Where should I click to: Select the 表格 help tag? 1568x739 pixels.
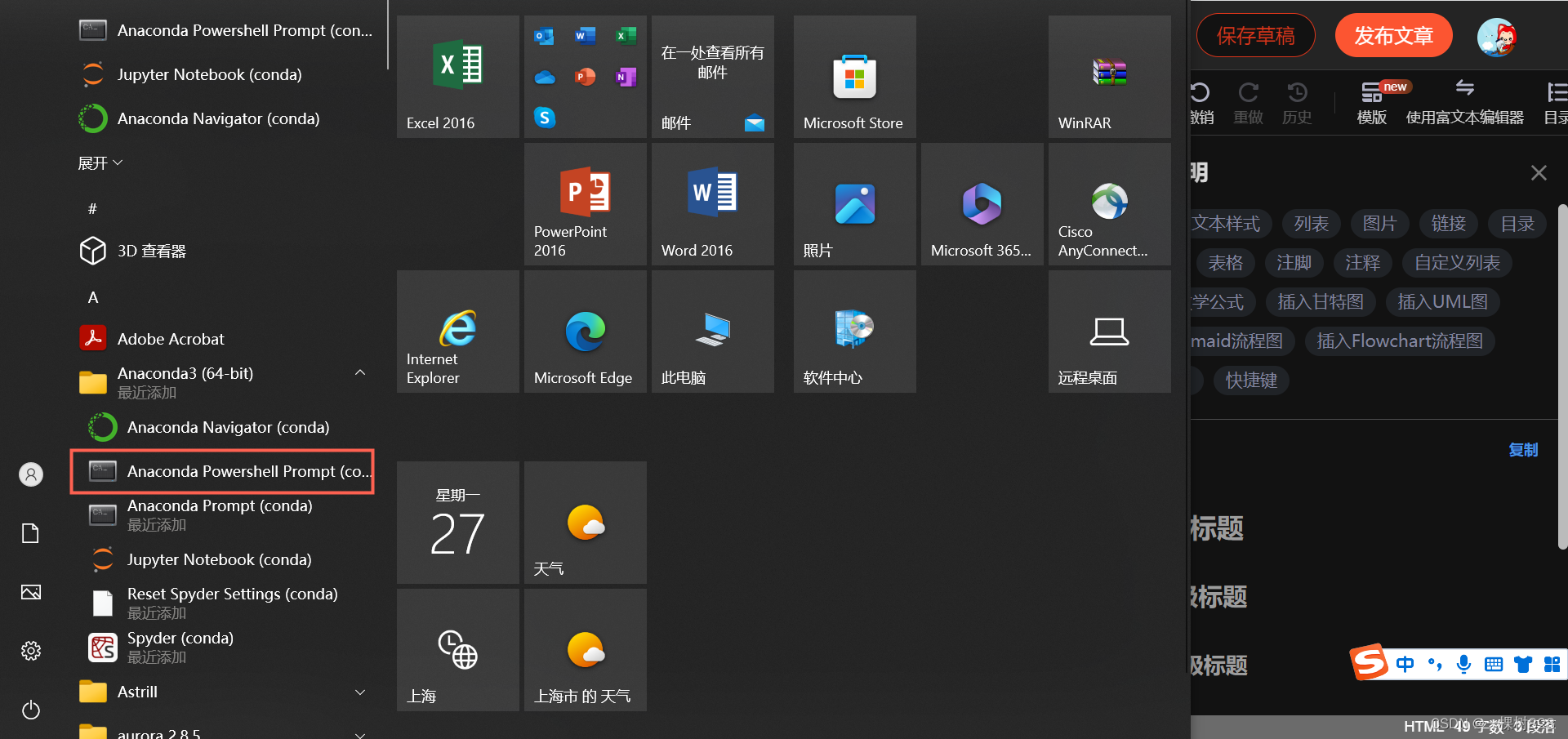tap(1226, 262)
